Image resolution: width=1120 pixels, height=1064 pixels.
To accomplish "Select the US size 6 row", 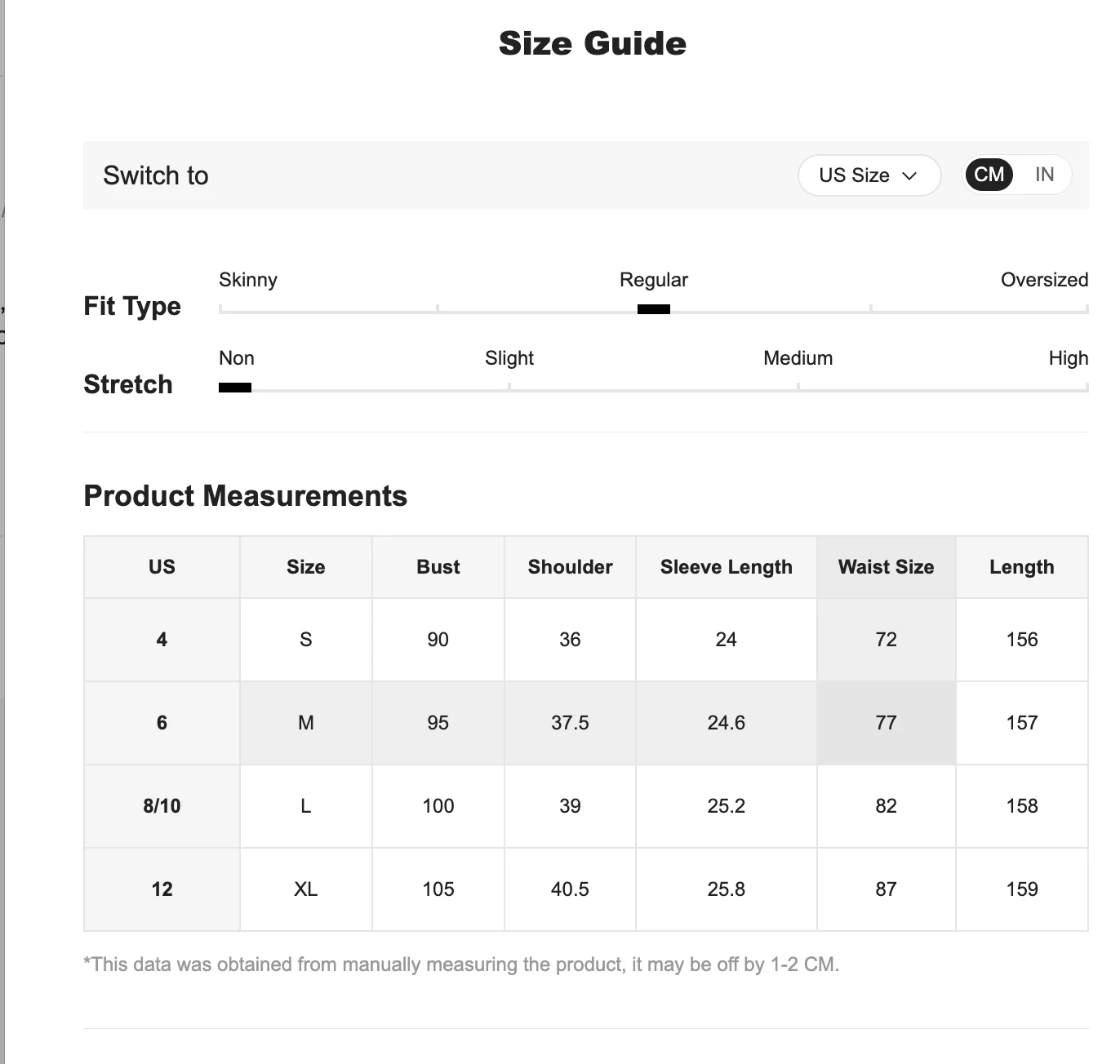I will (162, 723).
